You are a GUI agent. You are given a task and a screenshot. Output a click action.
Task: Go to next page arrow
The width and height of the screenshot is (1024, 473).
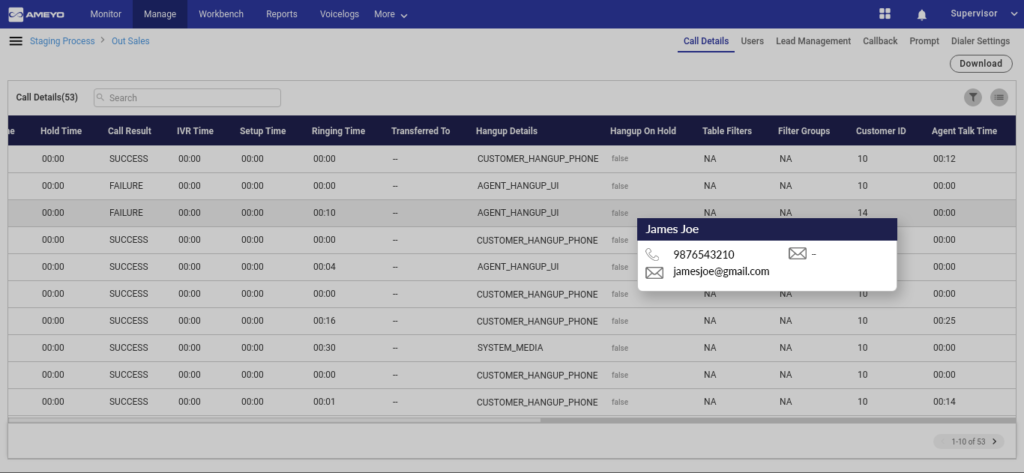[994, 442]
